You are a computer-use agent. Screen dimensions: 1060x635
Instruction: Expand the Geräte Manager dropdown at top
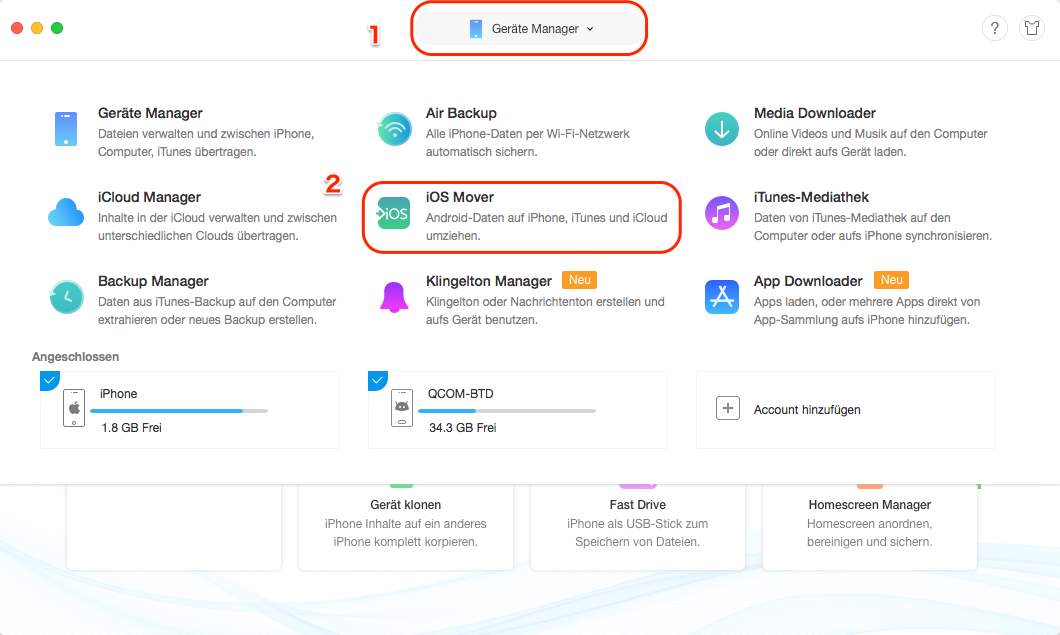pyautogui.click(x=530, y=29)
